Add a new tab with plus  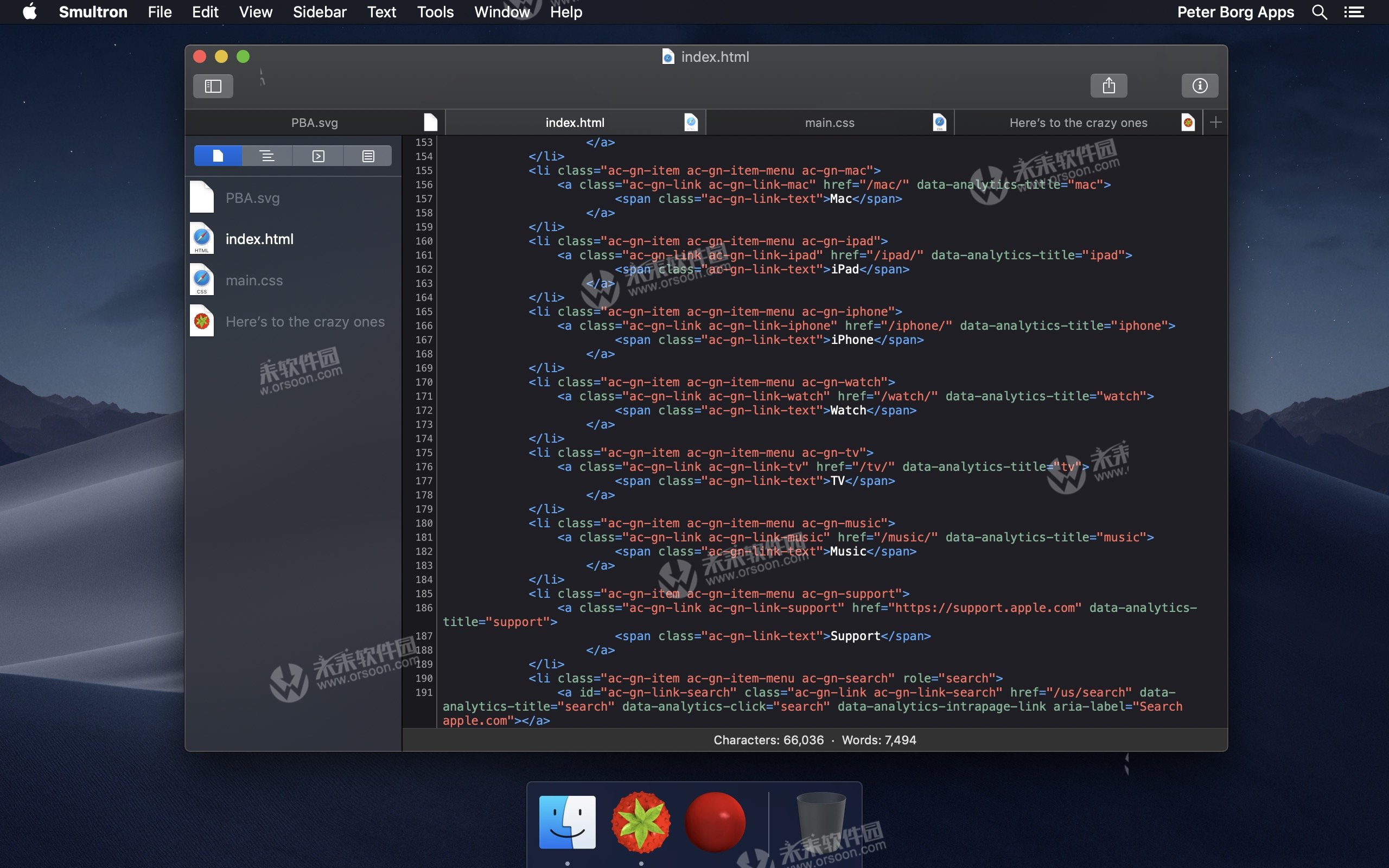pyautogui.click(x=1215, y=122)
